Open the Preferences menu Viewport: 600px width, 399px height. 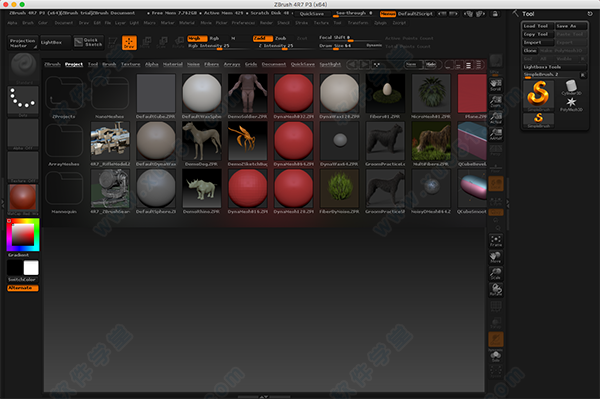point(243,23)
